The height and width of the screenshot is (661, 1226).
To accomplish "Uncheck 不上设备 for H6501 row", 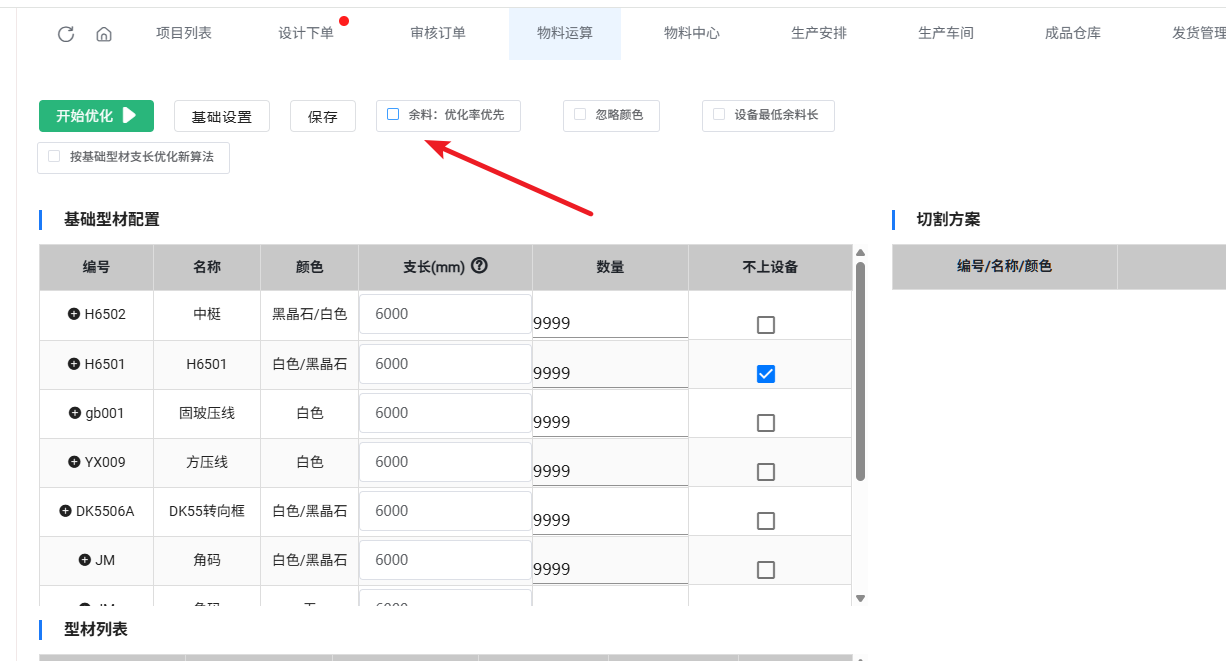I will click(x=766, y=374).
